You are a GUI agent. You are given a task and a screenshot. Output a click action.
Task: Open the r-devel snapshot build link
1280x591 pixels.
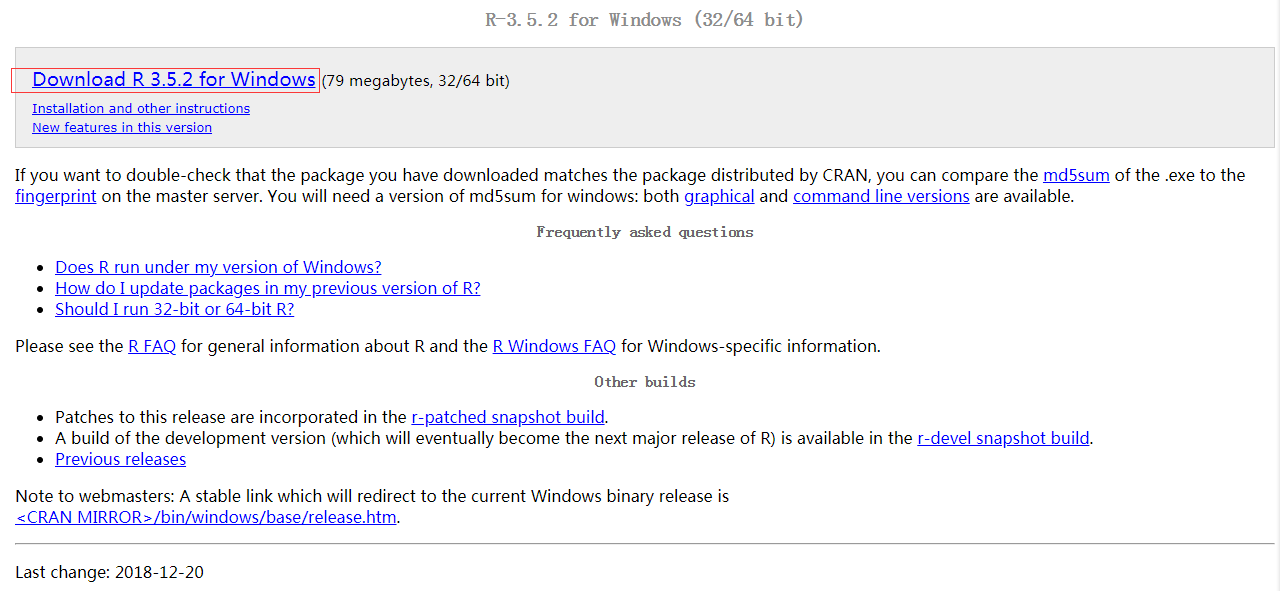click(x=1003, y=438)
